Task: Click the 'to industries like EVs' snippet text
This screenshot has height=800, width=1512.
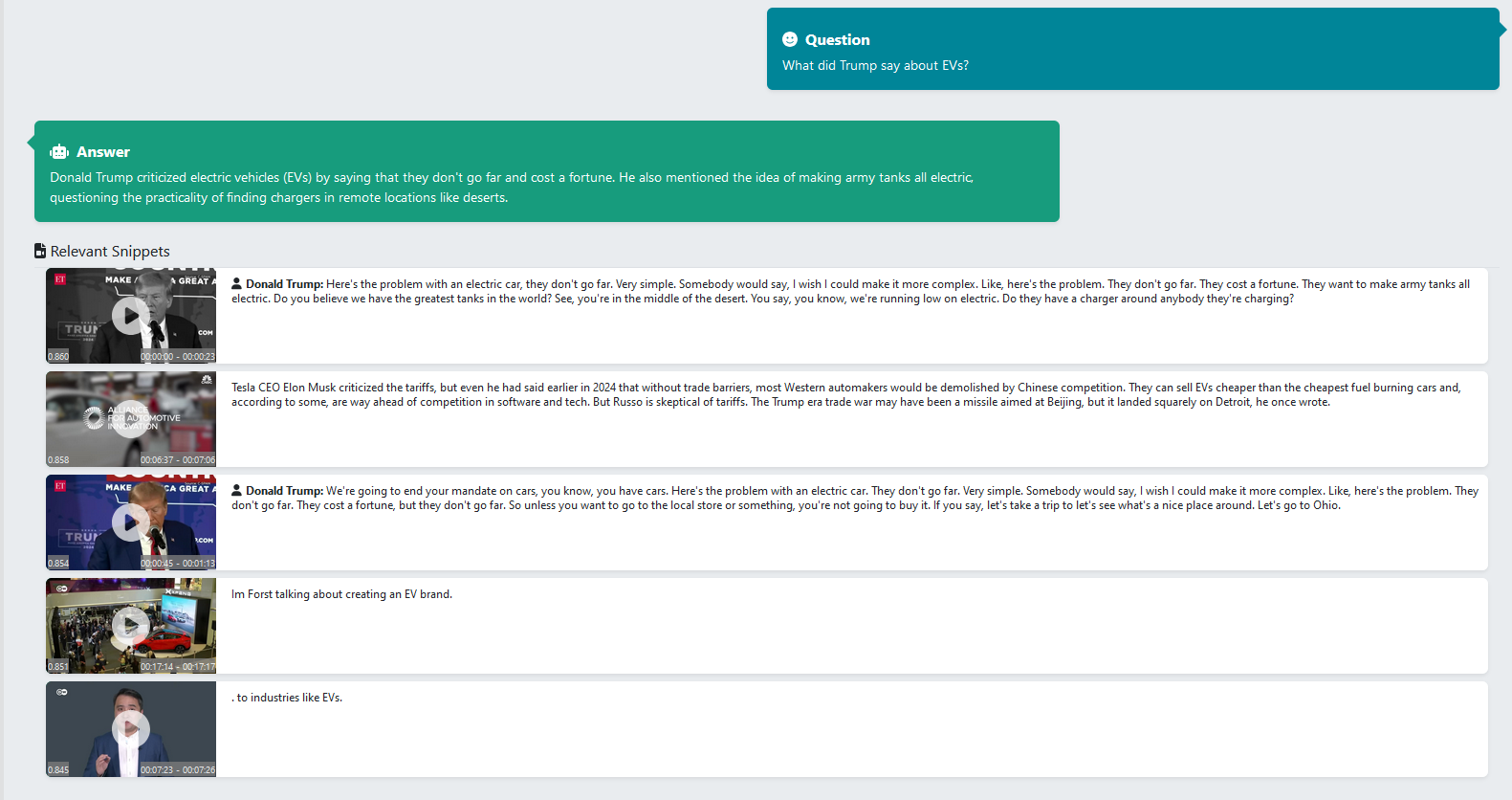Action: (289, 698)
